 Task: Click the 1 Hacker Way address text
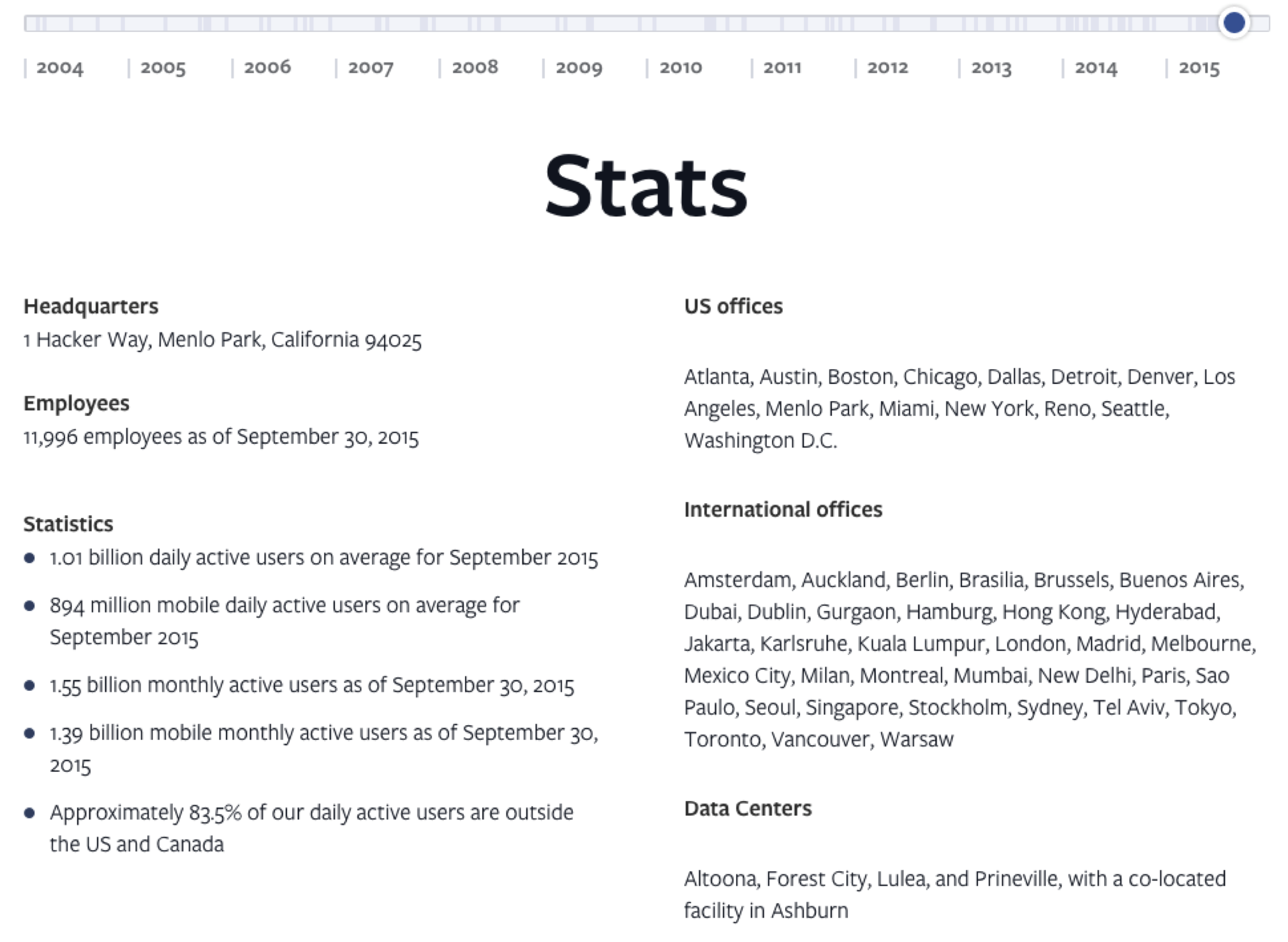coord(223,340)
